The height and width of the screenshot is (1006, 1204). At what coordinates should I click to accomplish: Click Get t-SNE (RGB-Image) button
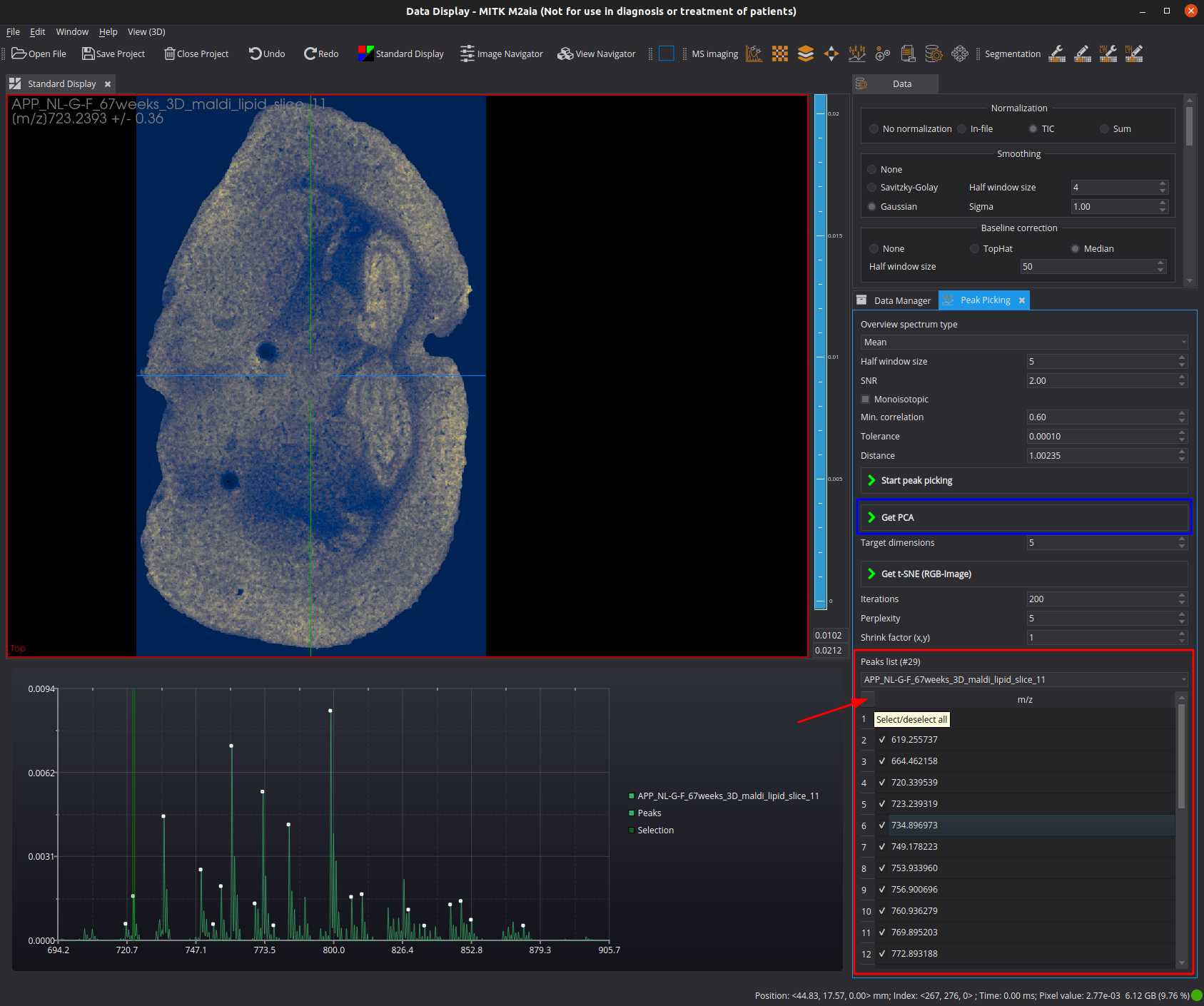(x=1024, y=574)
